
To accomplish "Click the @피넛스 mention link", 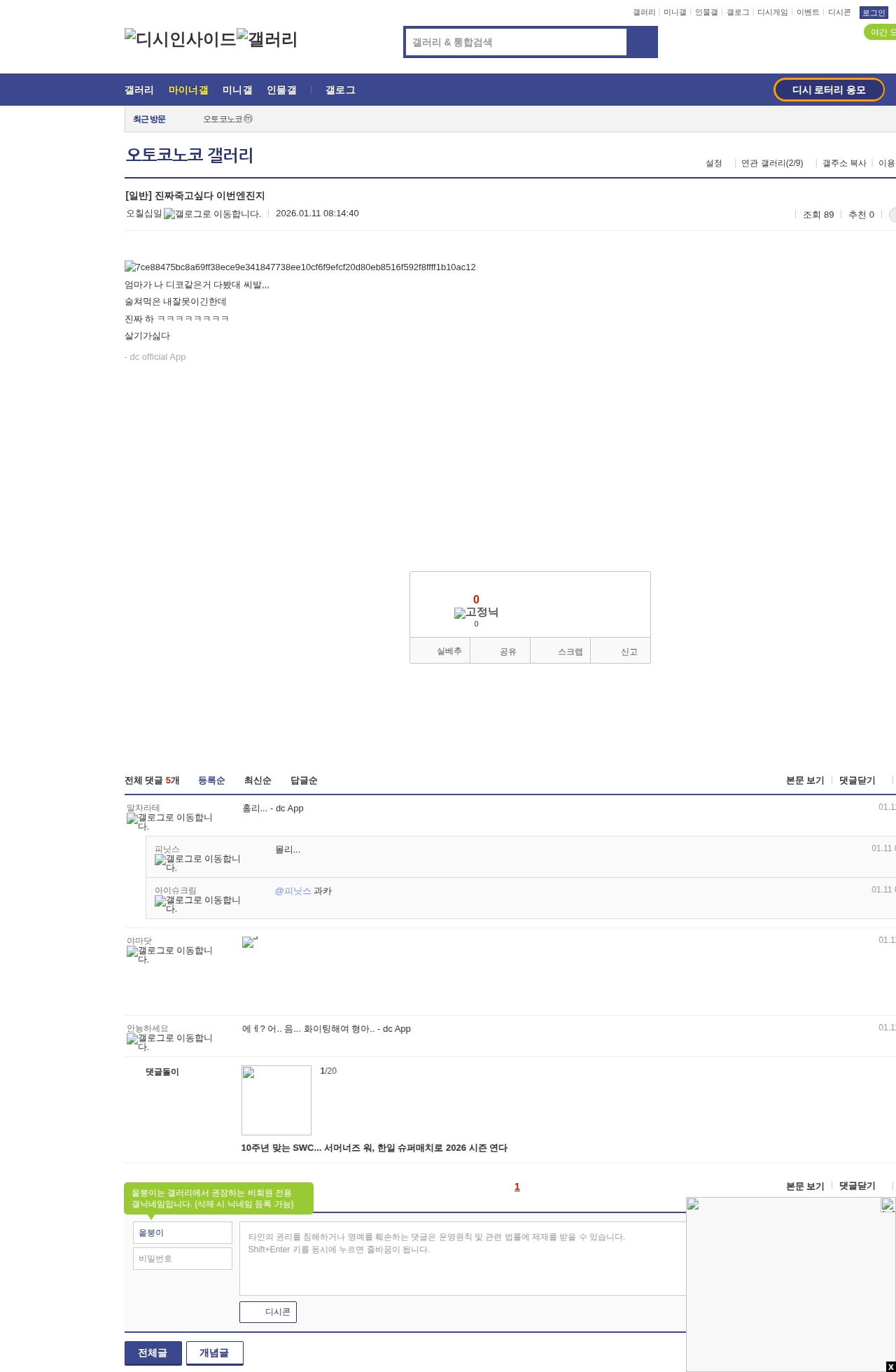I will click(x=293, y=891).
